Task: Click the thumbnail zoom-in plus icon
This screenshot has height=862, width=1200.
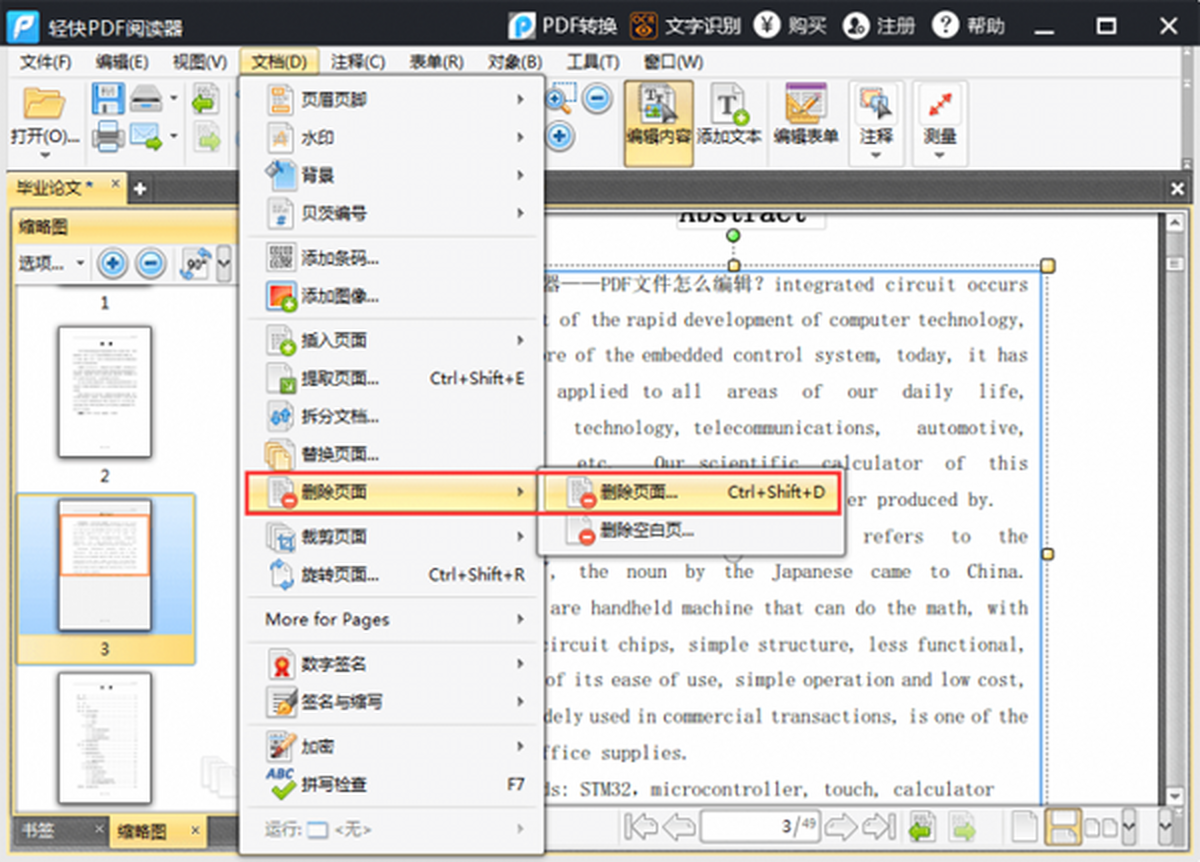Action: [x=113, y=264]
